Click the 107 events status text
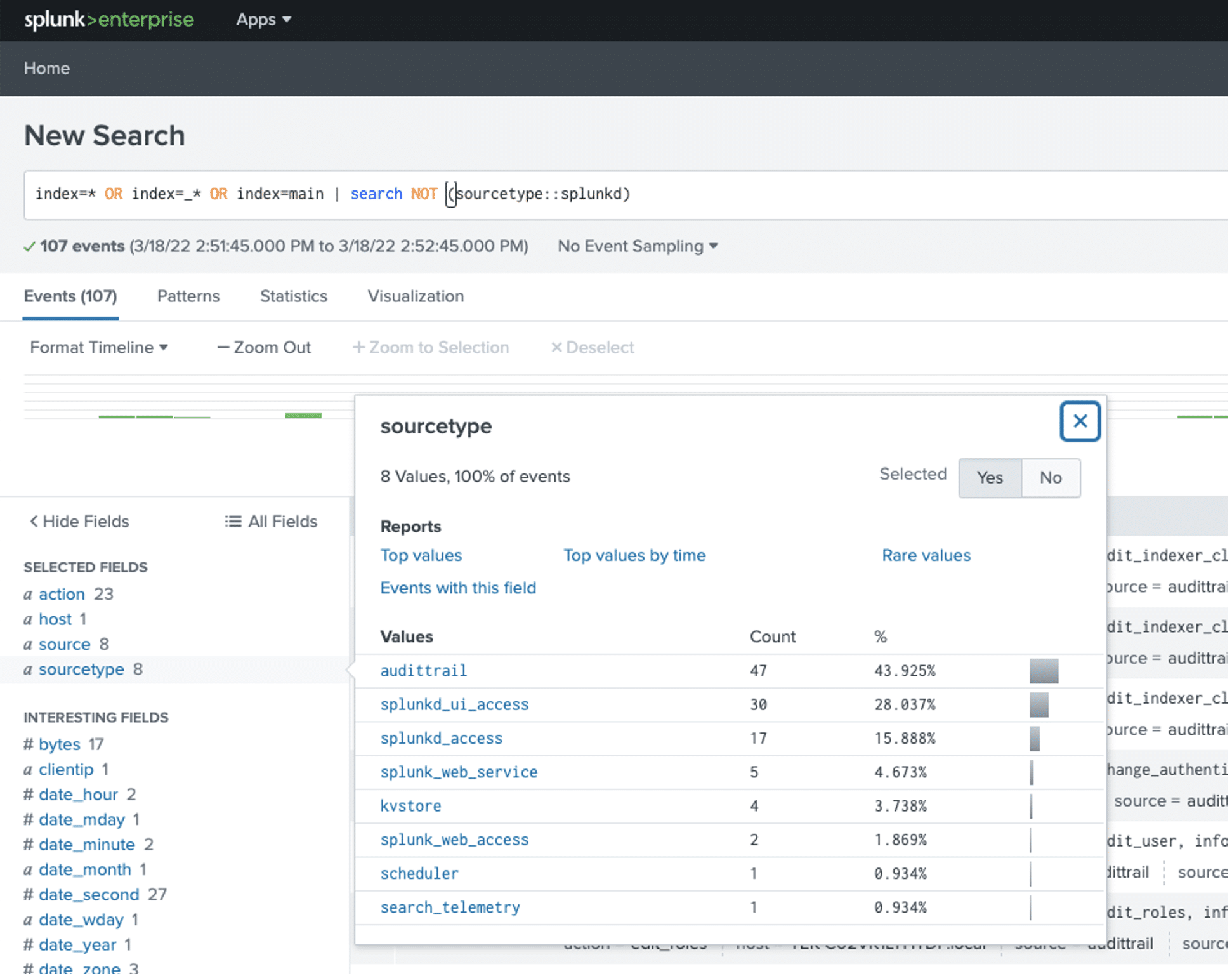 [82, 246]
